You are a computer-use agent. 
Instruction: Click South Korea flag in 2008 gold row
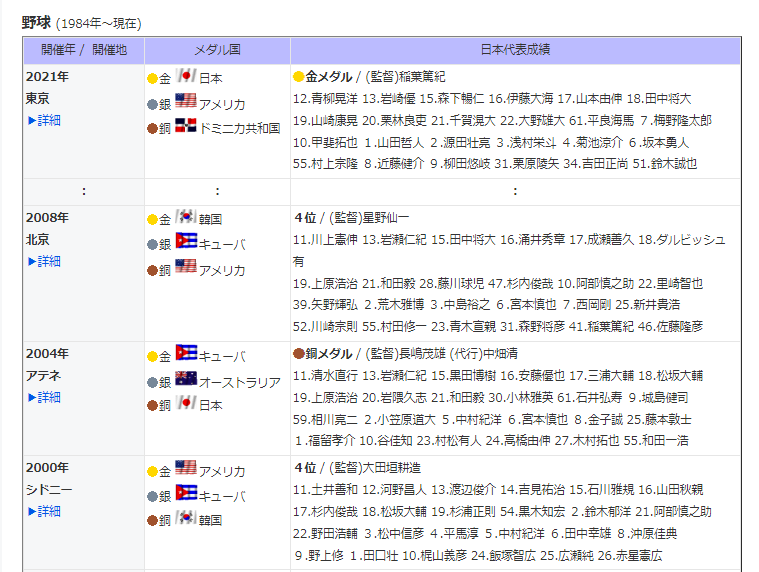tap(186, 216)
